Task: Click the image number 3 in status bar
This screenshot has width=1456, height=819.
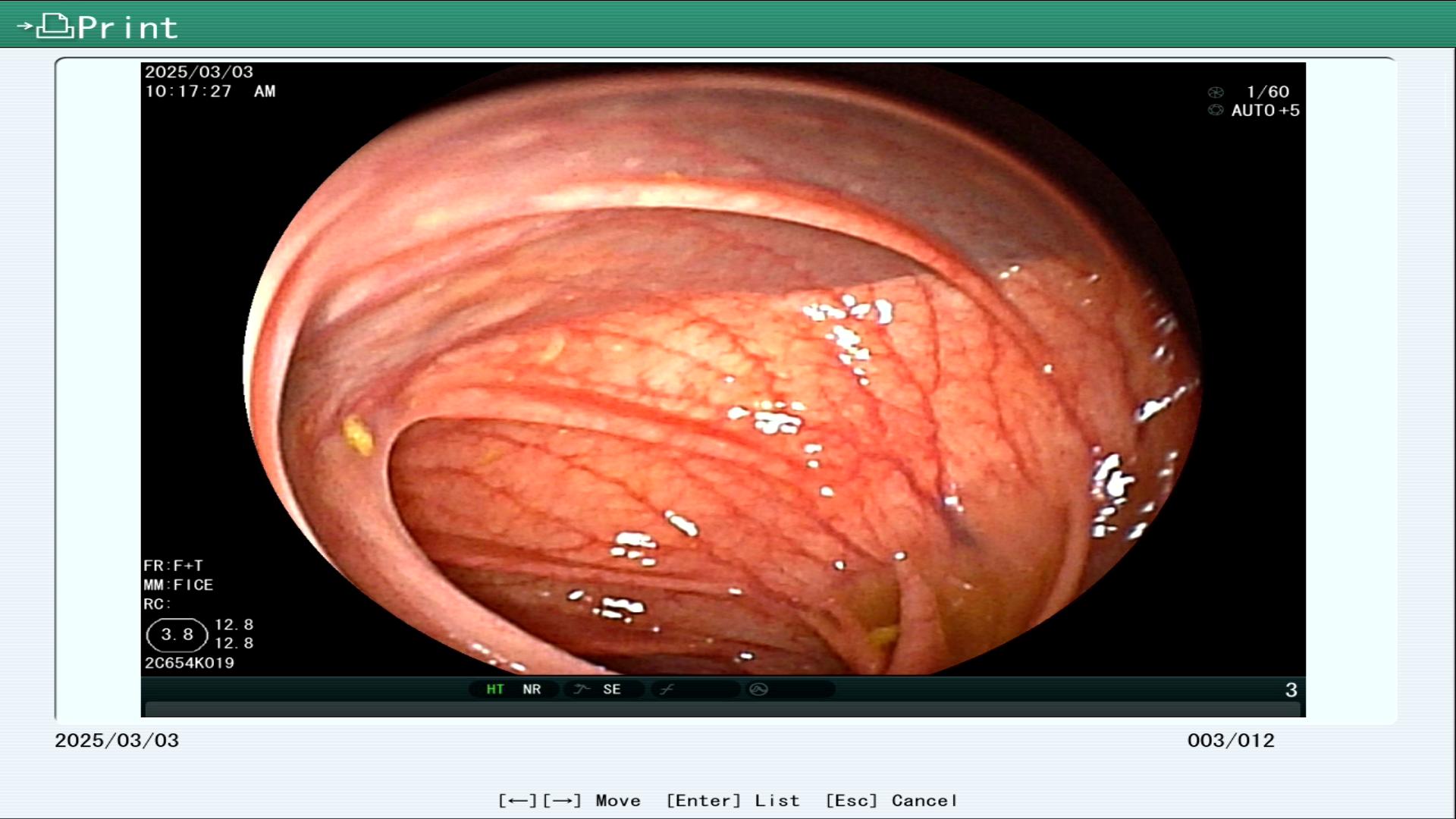Action: point(1291,690)
